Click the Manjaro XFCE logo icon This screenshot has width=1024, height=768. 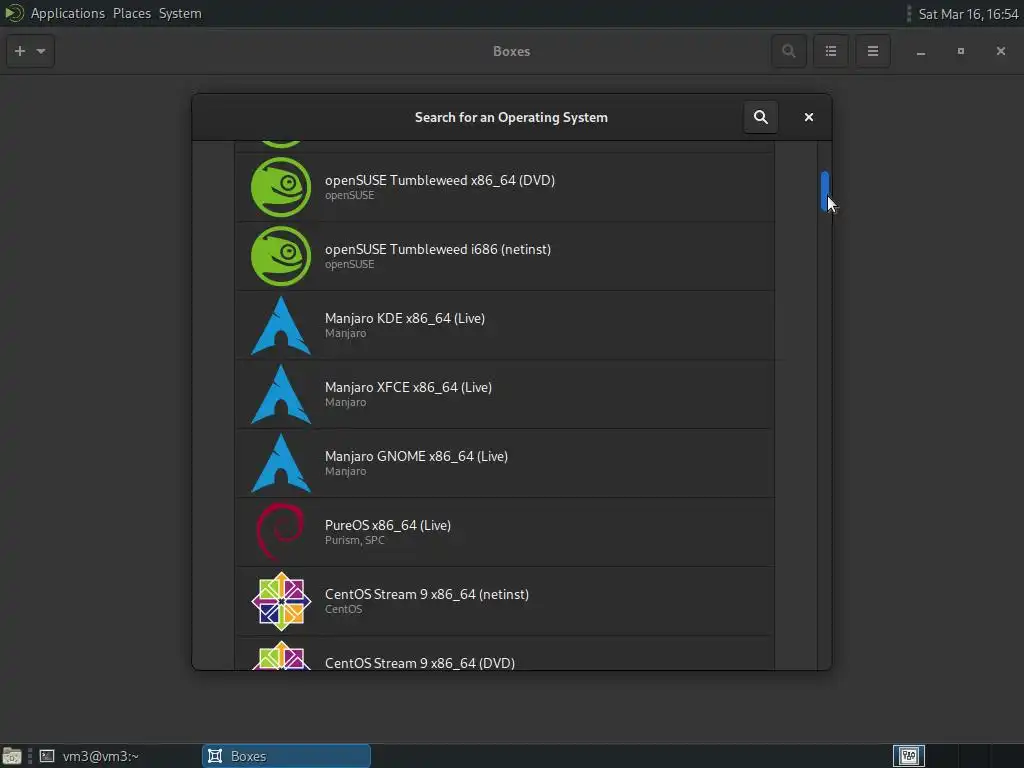[x=281, y=394]
